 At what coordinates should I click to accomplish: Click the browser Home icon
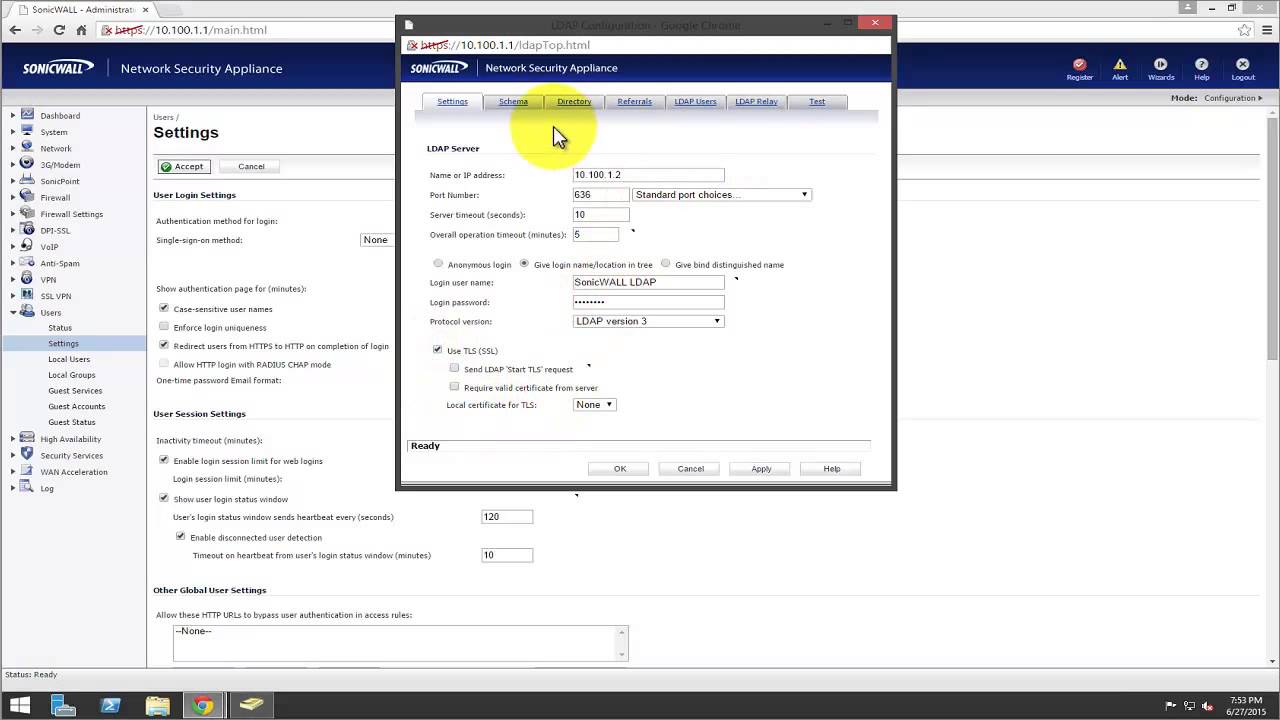(x=81, y=30)
